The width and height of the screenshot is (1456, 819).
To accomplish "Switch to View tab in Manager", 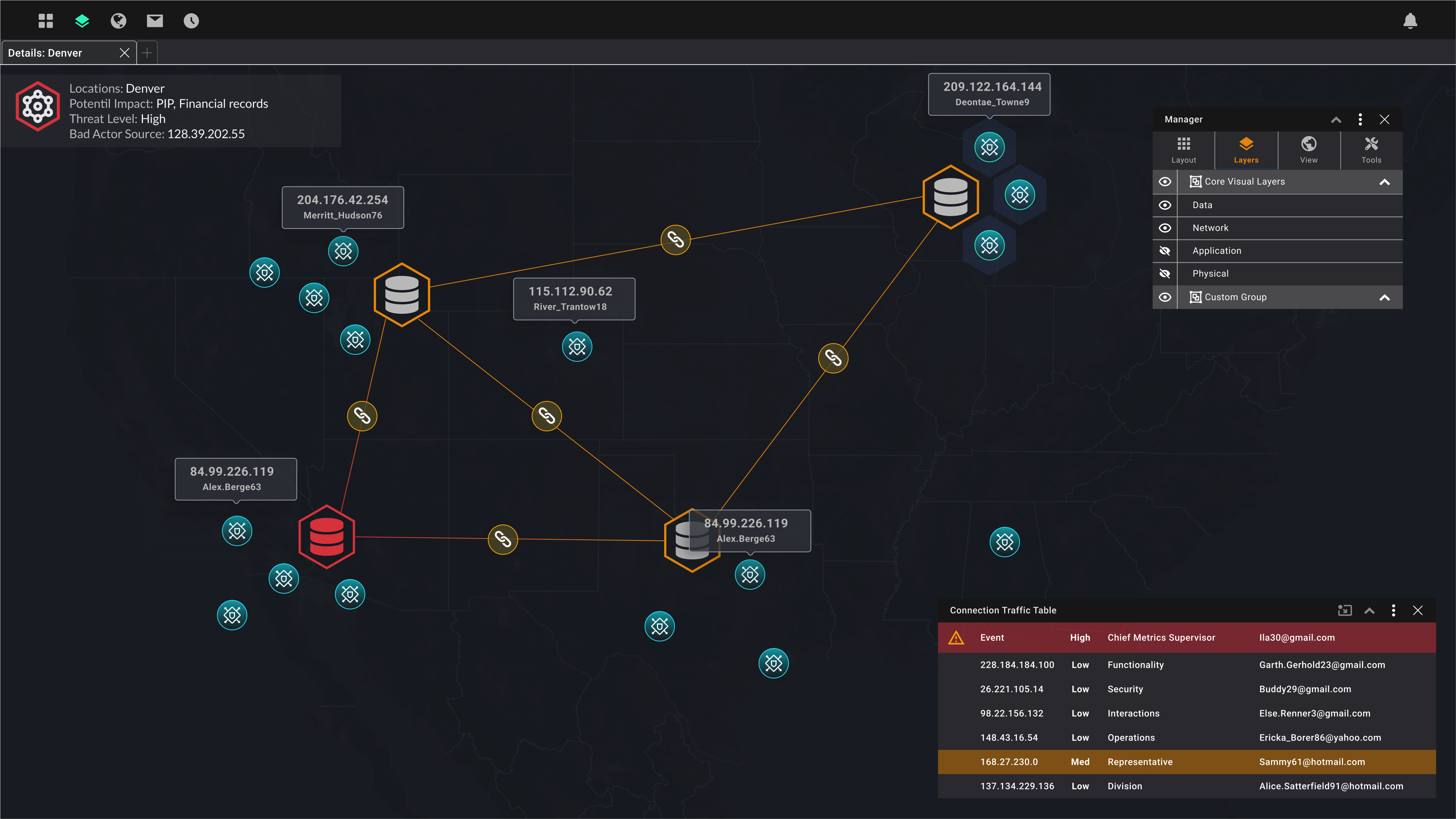I will click(x=1309, y=150).
